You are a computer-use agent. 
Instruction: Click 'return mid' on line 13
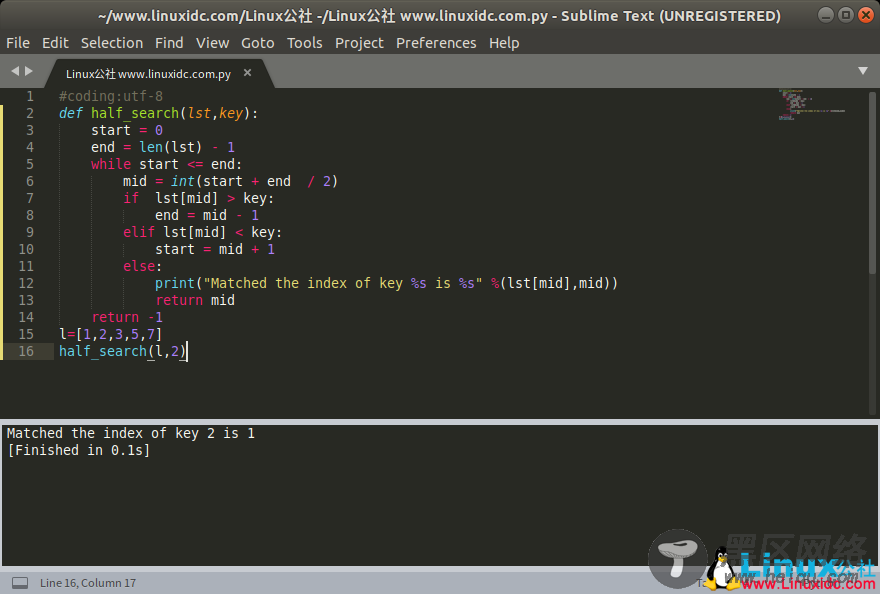coord(195,300)
